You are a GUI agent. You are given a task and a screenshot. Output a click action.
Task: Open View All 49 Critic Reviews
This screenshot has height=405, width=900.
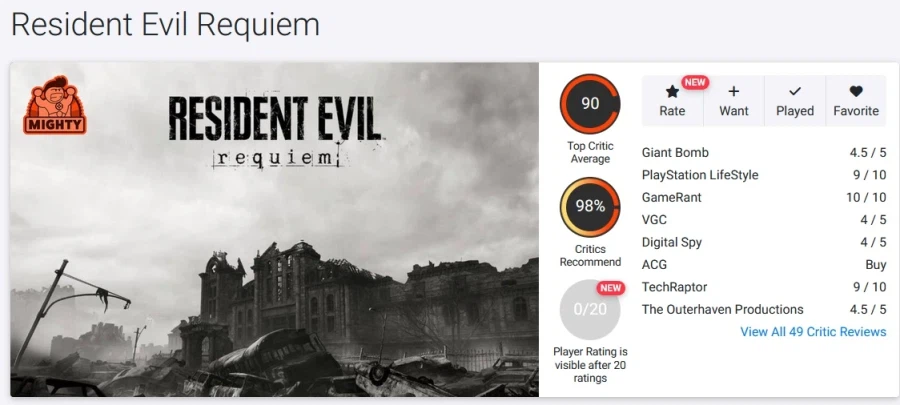[813, 332]
